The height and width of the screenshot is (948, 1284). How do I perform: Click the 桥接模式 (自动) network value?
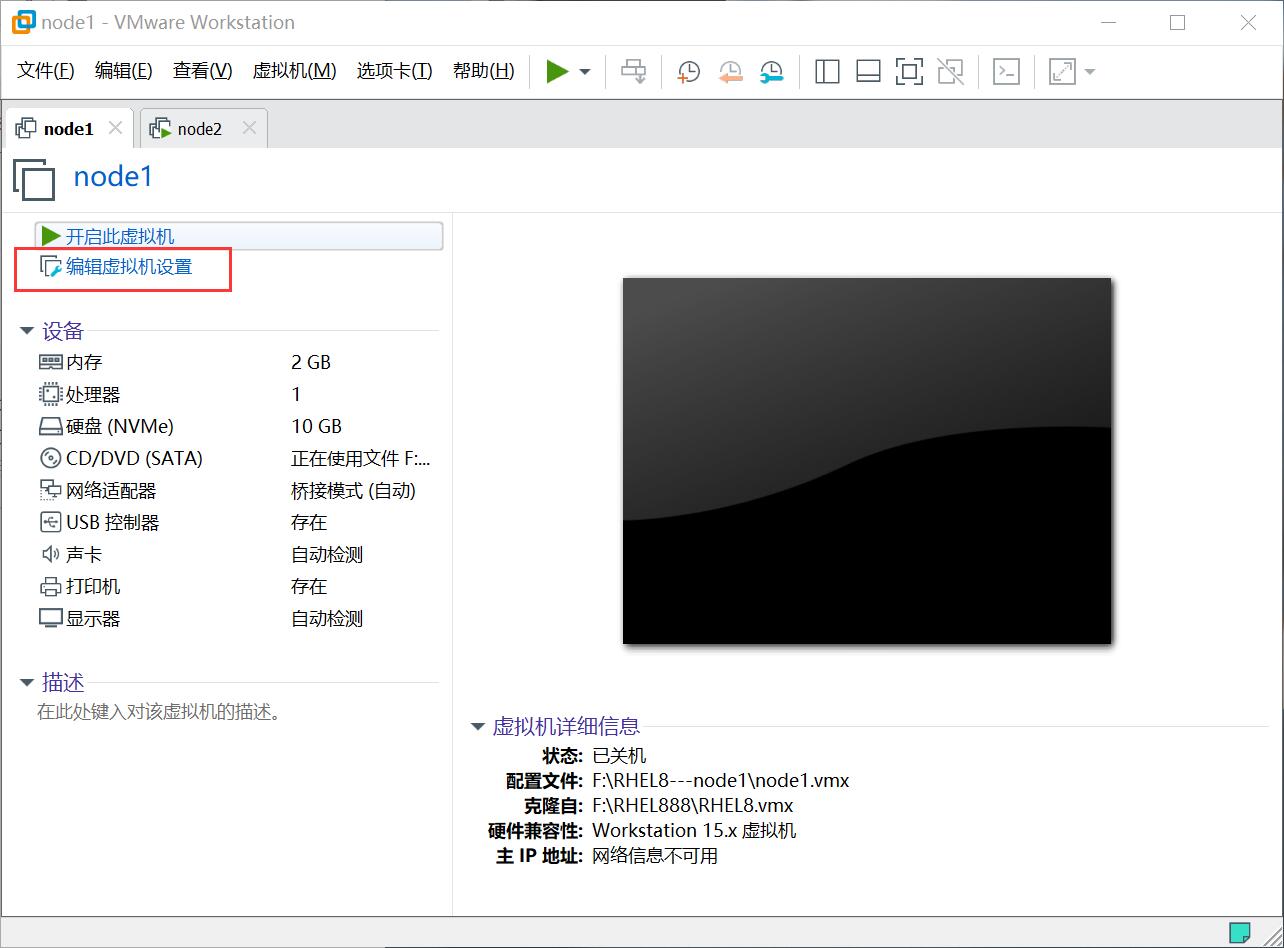[353, 490]
